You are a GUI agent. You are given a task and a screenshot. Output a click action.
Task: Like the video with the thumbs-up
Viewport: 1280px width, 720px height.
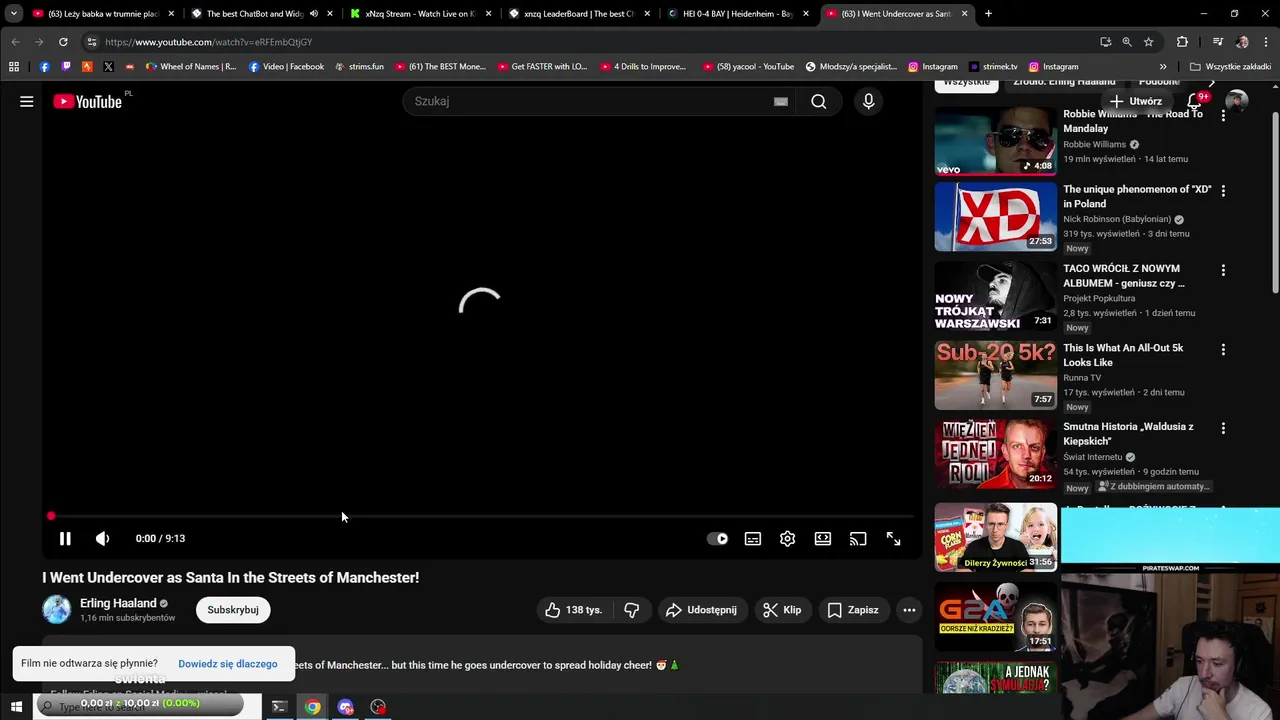point(573,610)
